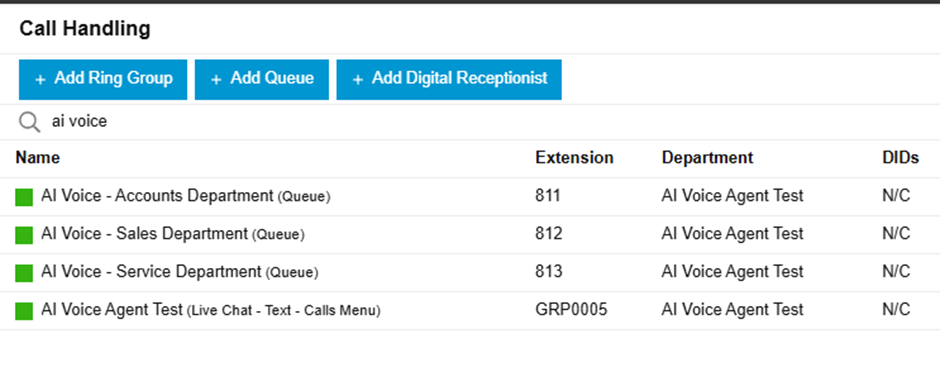Click green status square for Service Department queue
The image size is (940, 367).
24,273
